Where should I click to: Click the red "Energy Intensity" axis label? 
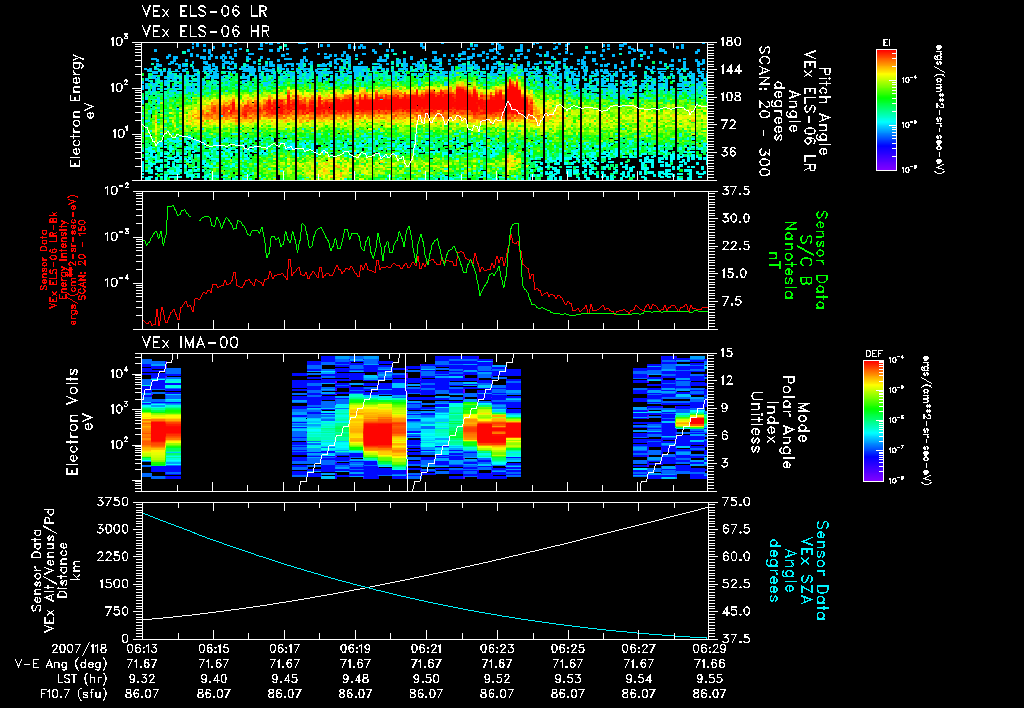63,260
